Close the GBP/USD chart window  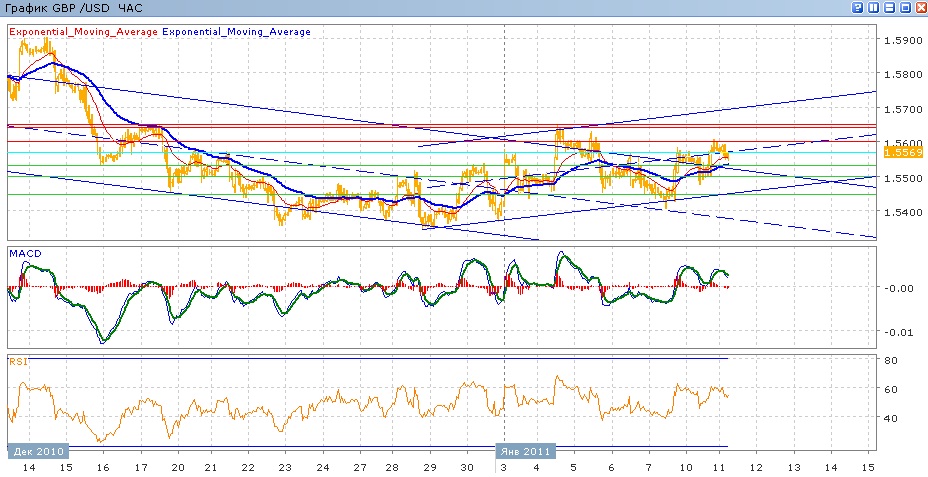tap(921, 8)
